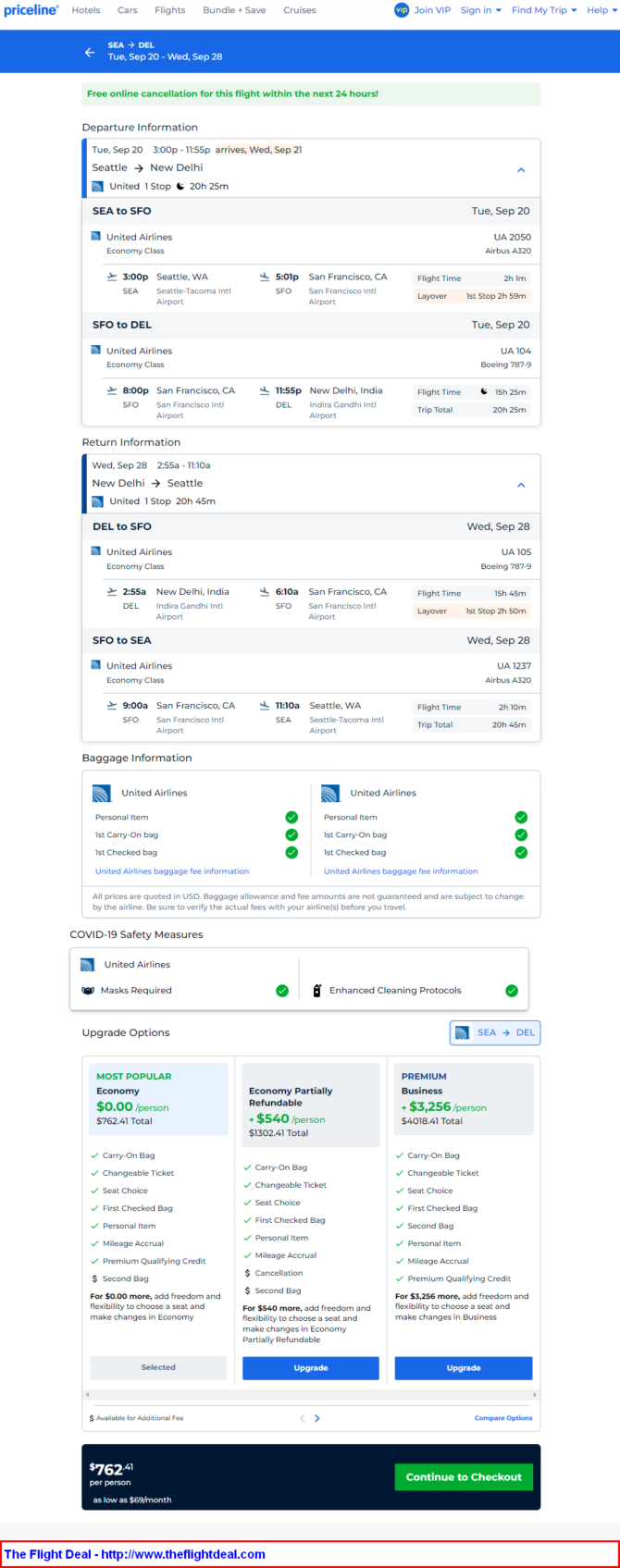Open the Compare Options link
The width and height of the screenshot is (620, 1568).
coord(503,1418)
